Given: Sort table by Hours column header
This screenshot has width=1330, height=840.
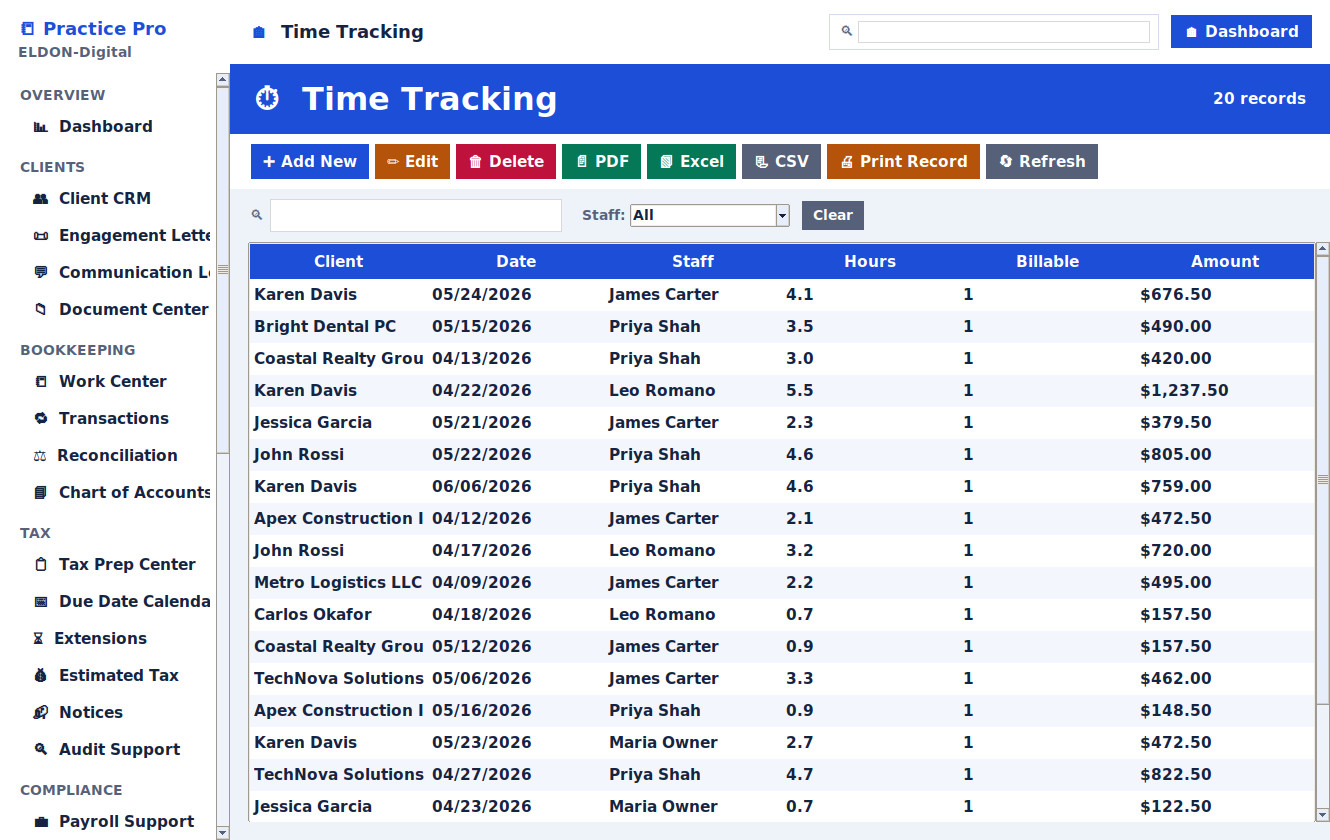Looking at the screenshot, I should [x=870, y=262].
